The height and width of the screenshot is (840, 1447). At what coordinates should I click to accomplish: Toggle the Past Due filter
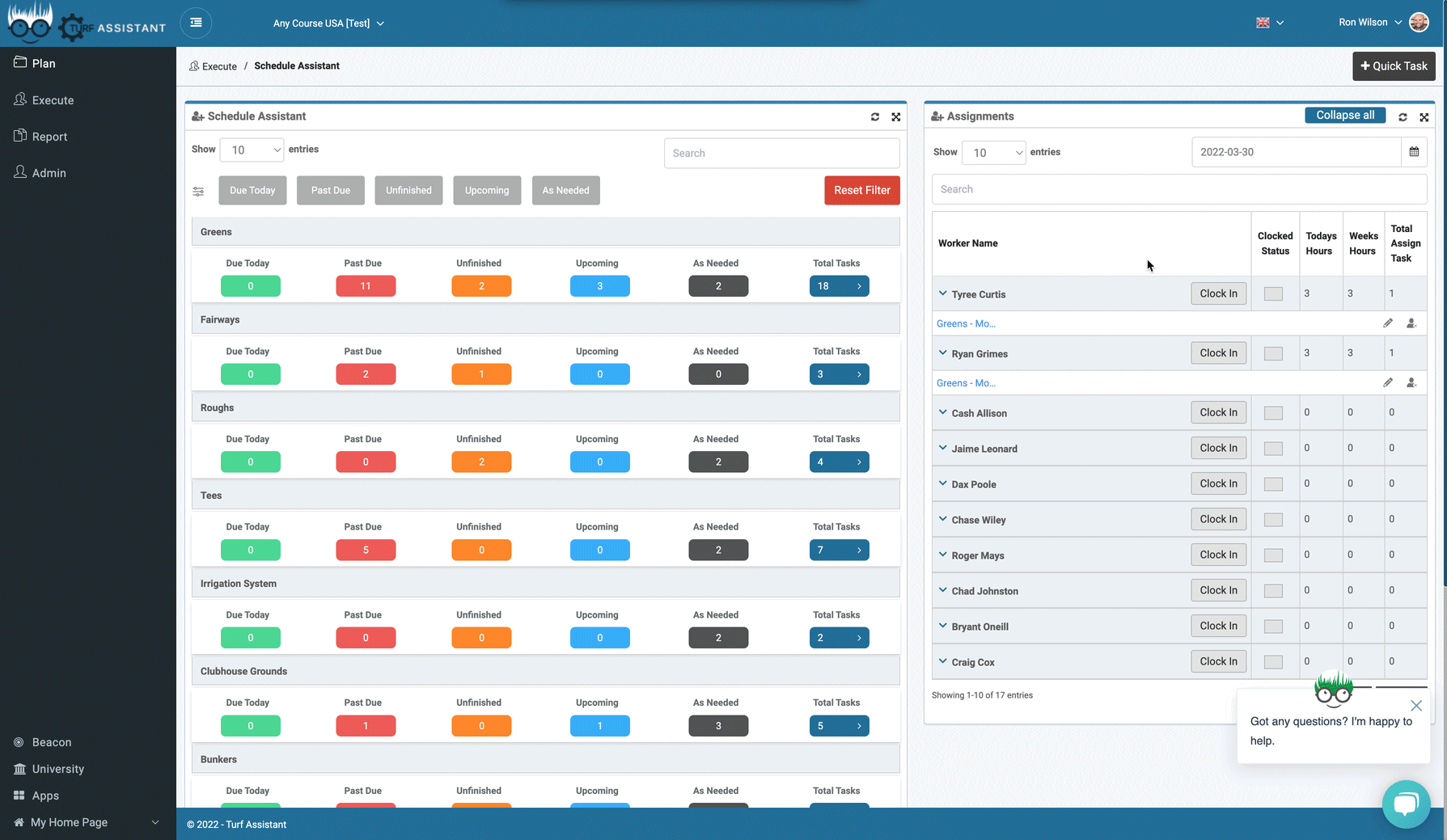click(330, 191)
